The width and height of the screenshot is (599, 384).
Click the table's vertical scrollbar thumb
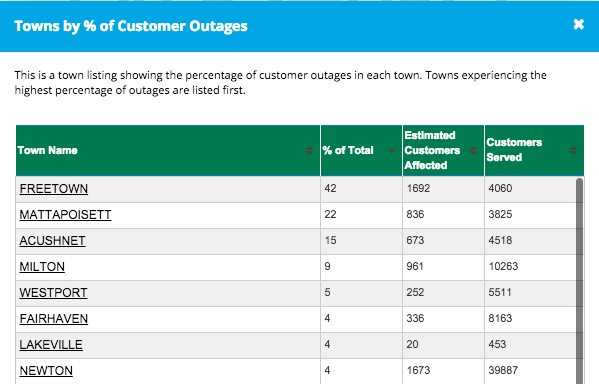click(x=580, y=281)
